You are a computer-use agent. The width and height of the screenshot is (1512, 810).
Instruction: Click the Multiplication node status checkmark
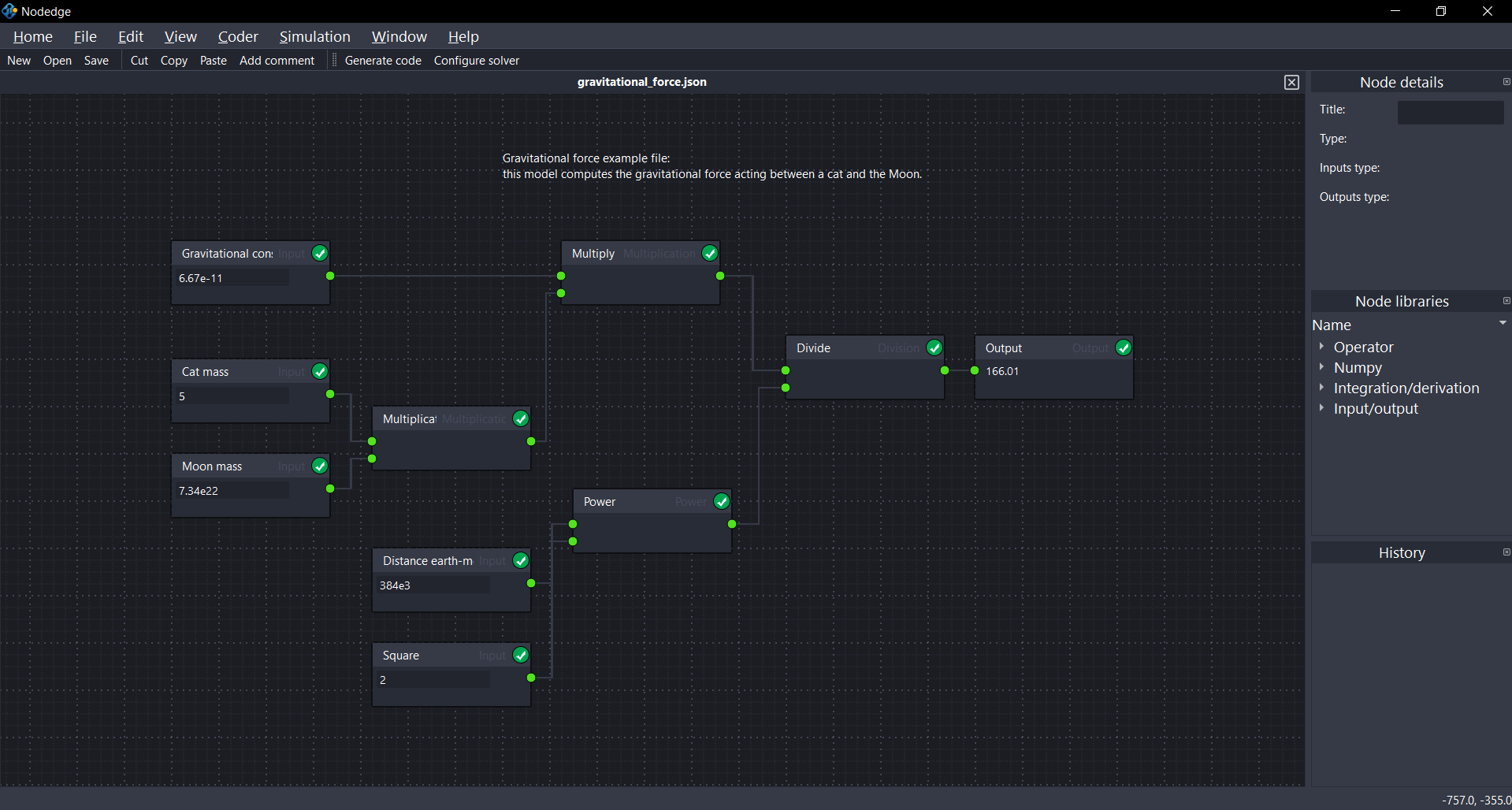pyautogui.click(x=521, y=418)
